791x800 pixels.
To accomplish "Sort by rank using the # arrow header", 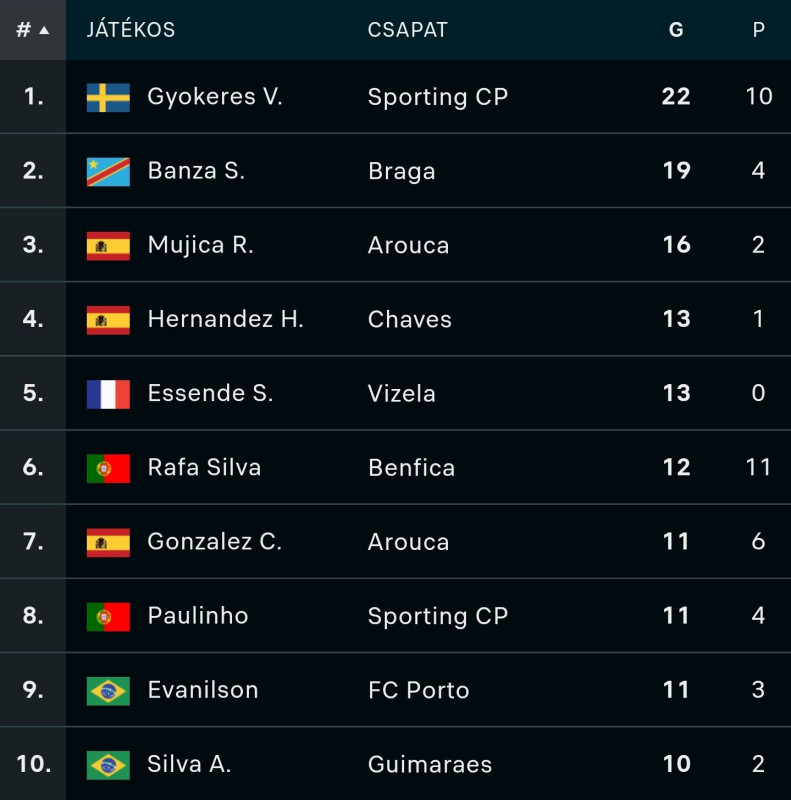I will click(33, 30).
